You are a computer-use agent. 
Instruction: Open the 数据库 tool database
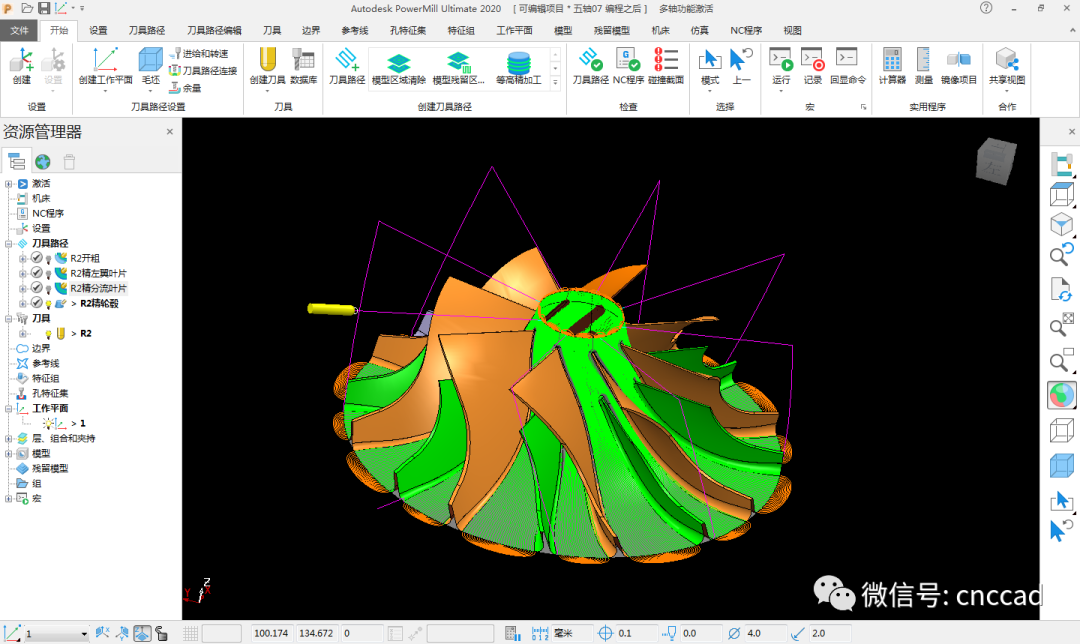pos(302,61)
